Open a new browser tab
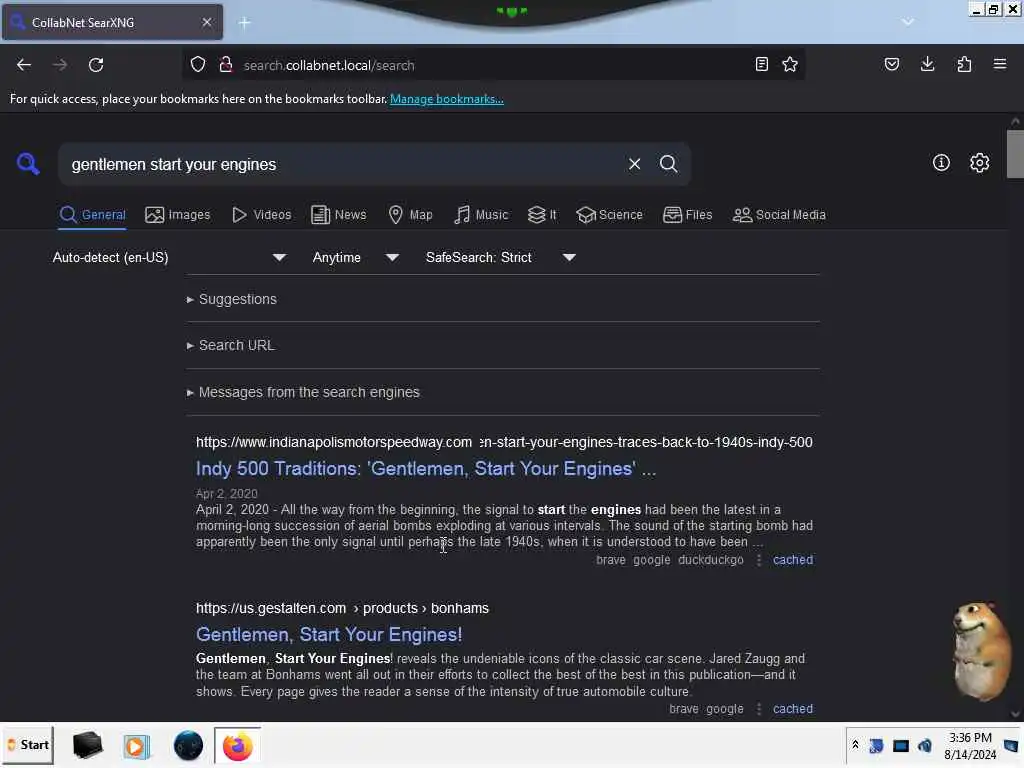The image size is (1024, 768). 244,23
